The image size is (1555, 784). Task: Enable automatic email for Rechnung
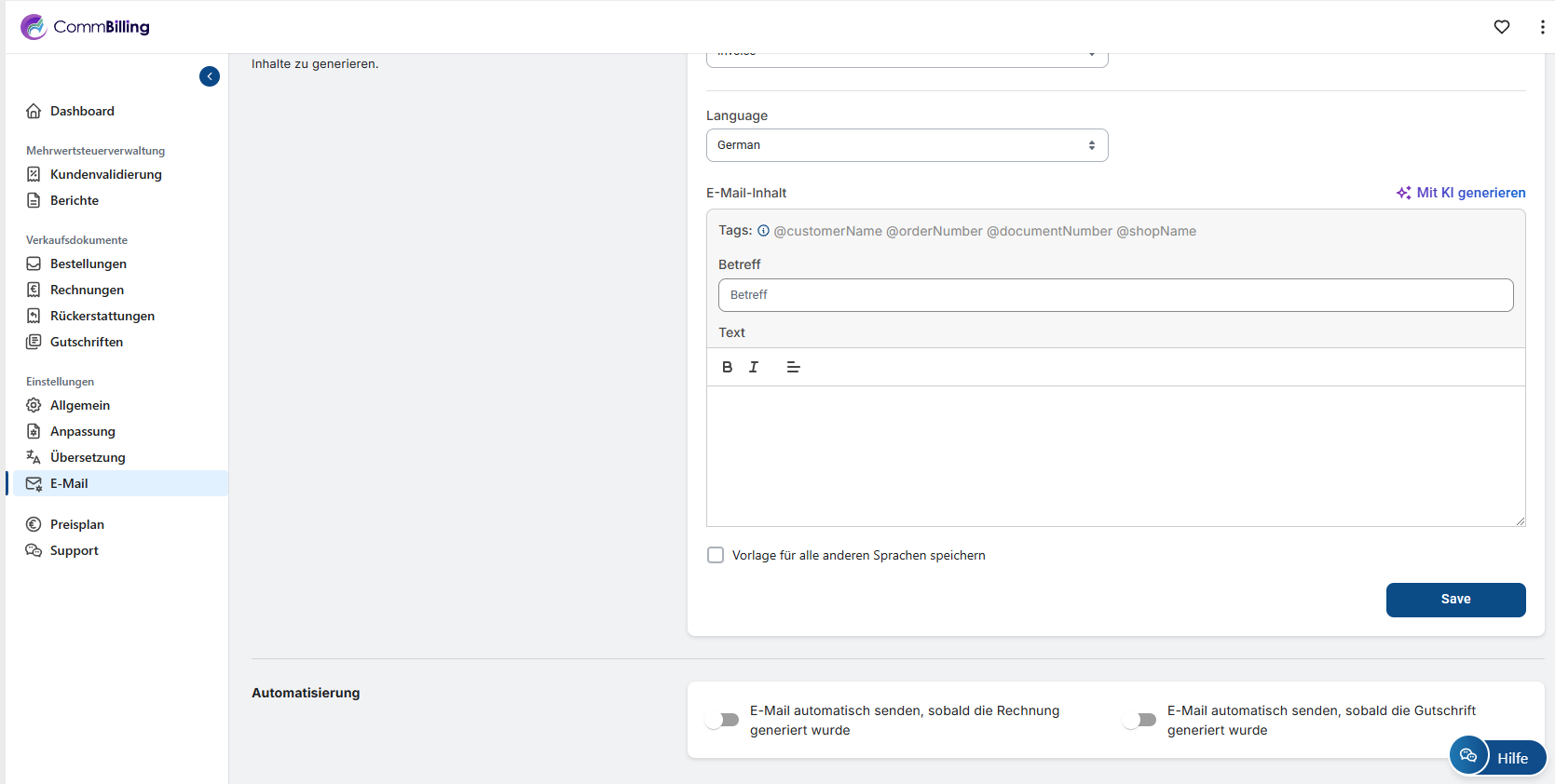[x=723, y=720]
